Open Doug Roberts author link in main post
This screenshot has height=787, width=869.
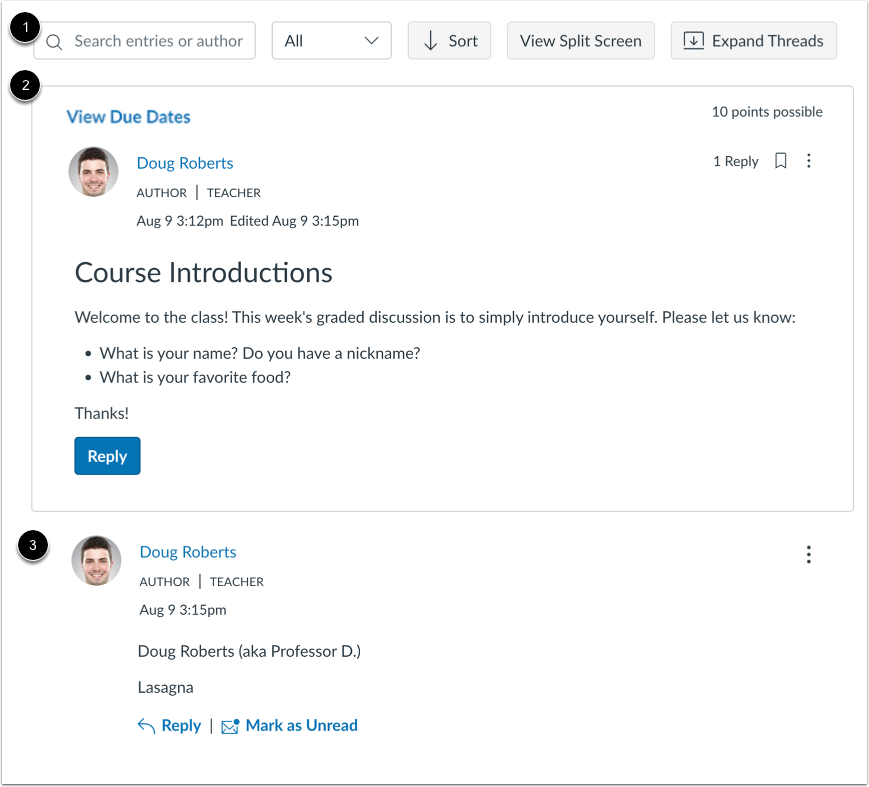185,163
